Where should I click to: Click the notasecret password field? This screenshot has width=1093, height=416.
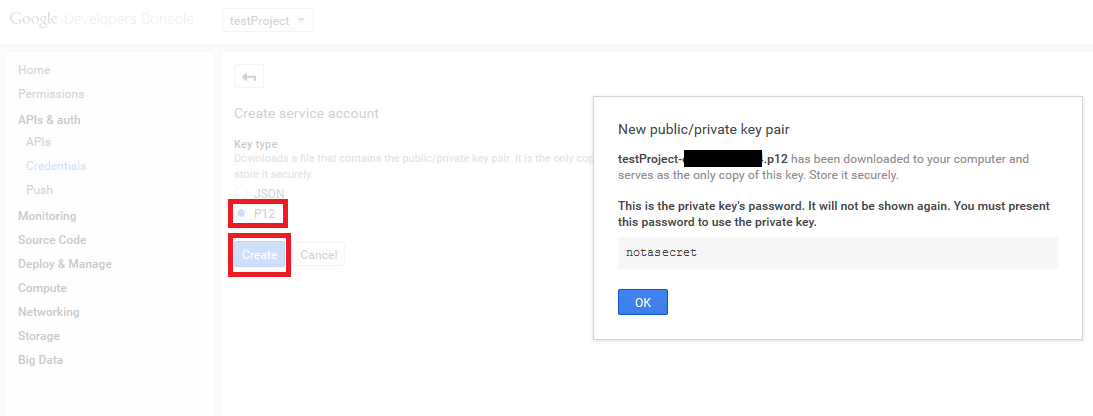pos(838,253)
